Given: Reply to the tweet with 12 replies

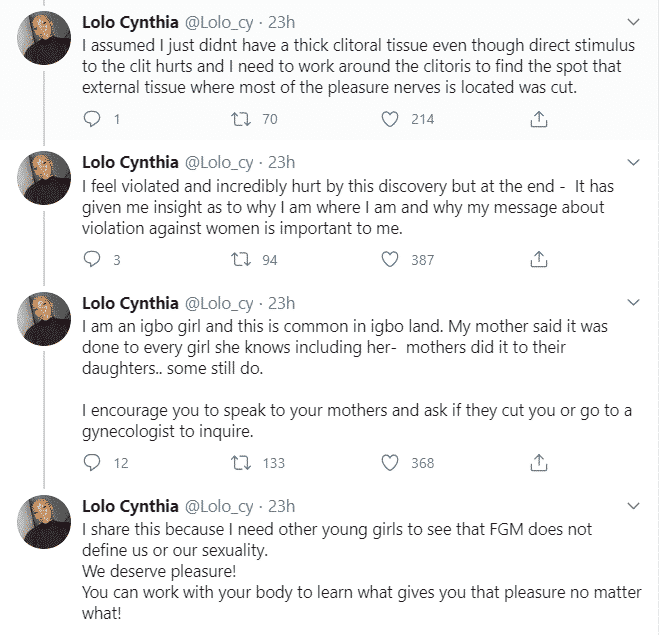Looking at the screenshot, I should tap(93, 462).
